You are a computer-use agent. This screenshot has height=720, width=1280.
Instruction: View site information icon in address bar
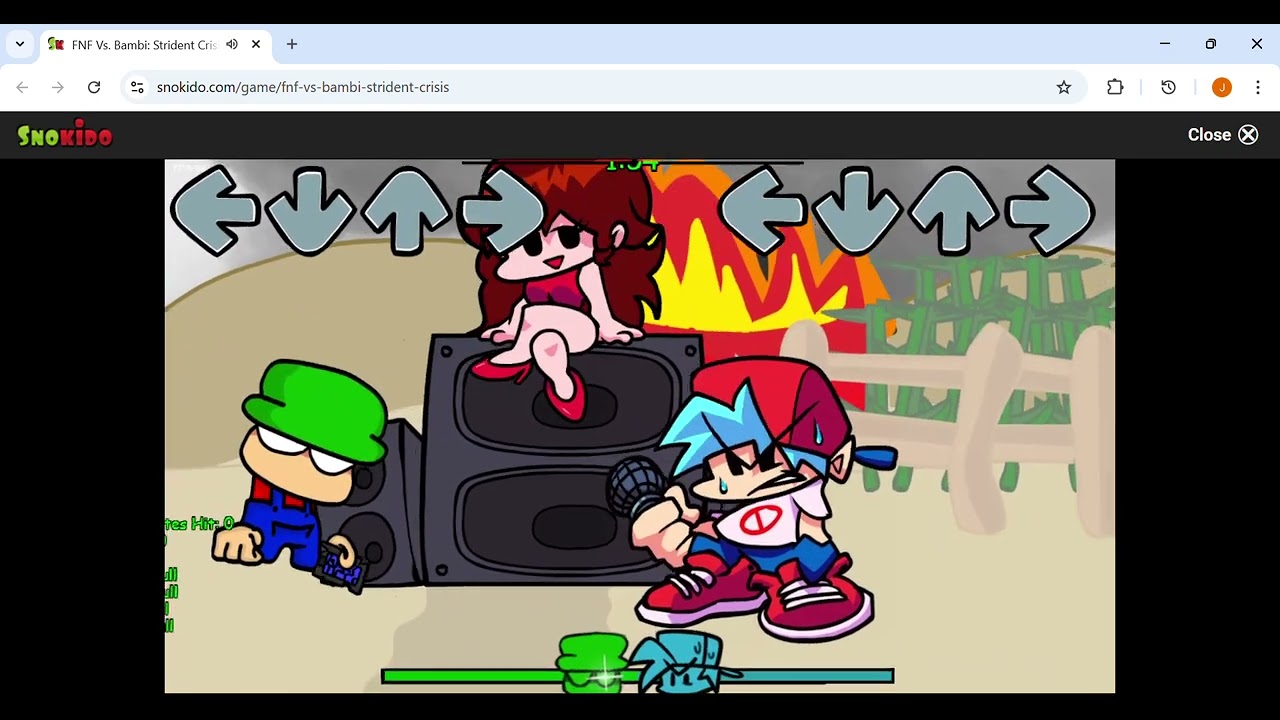click(137, 87)
